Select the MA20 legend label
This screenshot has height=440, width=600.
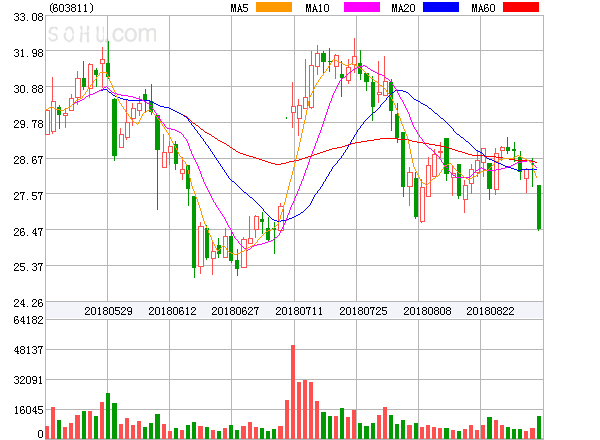(x=403, y=8)
